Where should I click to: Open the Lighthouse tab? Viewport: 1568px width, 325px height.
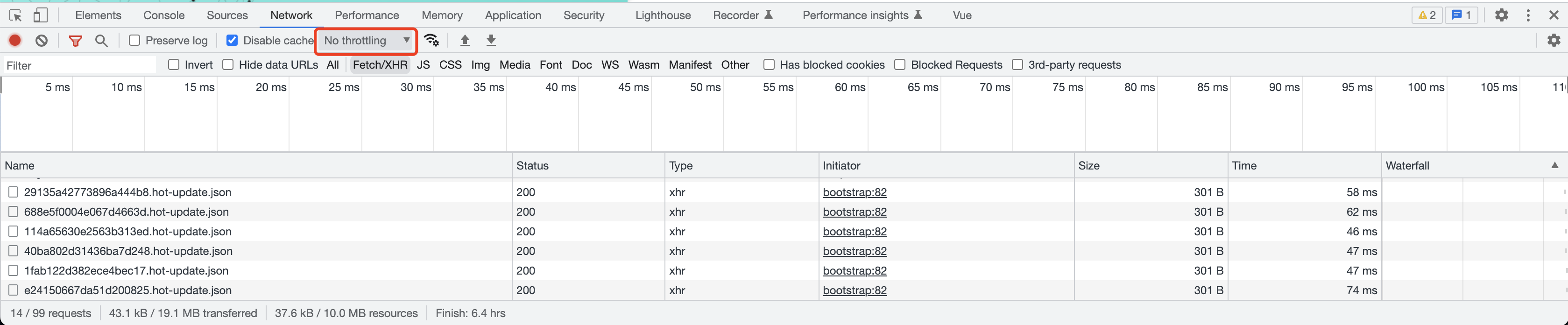click(x=663, y=15)
